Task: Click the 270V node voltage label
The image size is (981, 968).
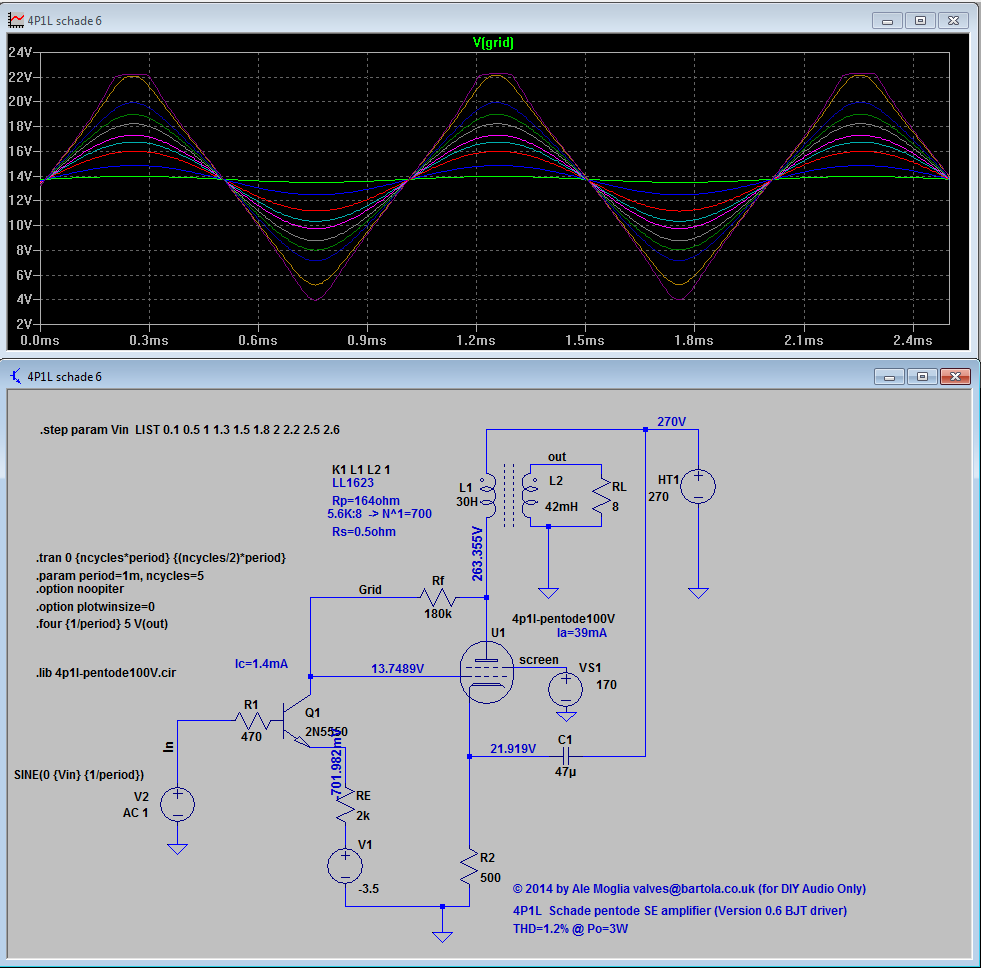Action: pyautogui.click(x=671, y=422)
